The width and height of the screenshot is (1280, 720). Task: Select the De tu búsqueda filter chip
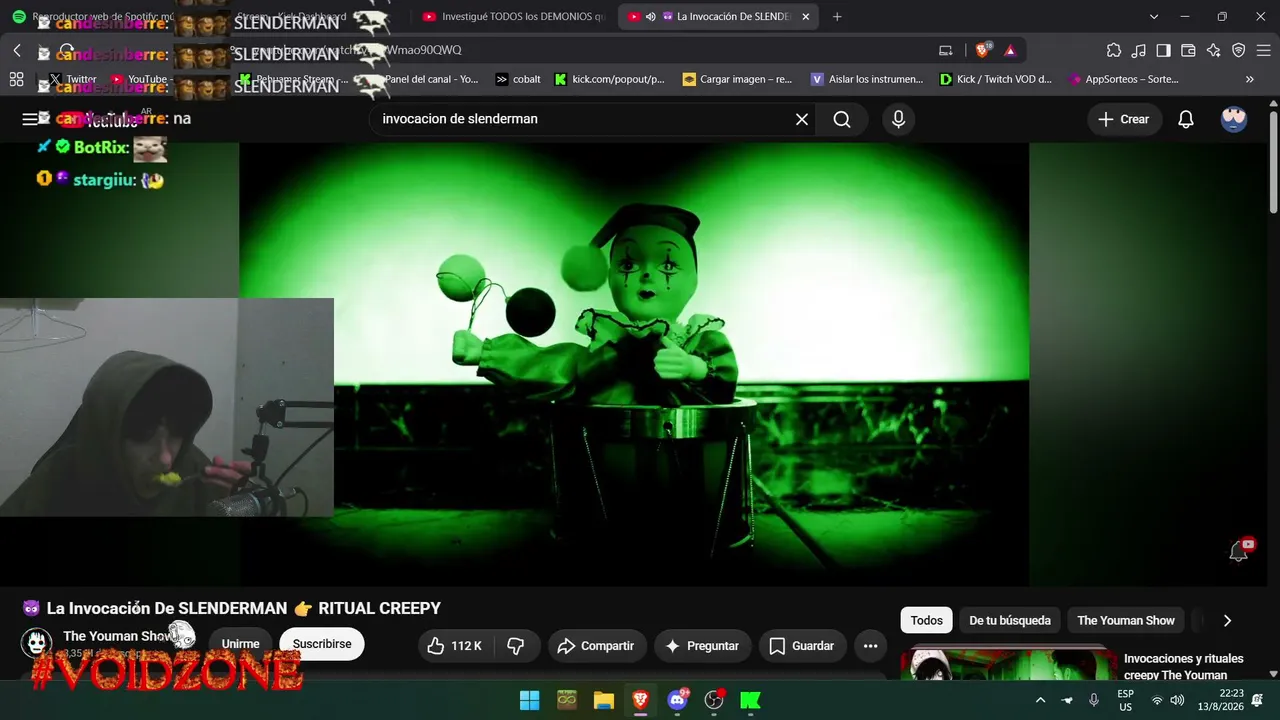coord(1010,620)
